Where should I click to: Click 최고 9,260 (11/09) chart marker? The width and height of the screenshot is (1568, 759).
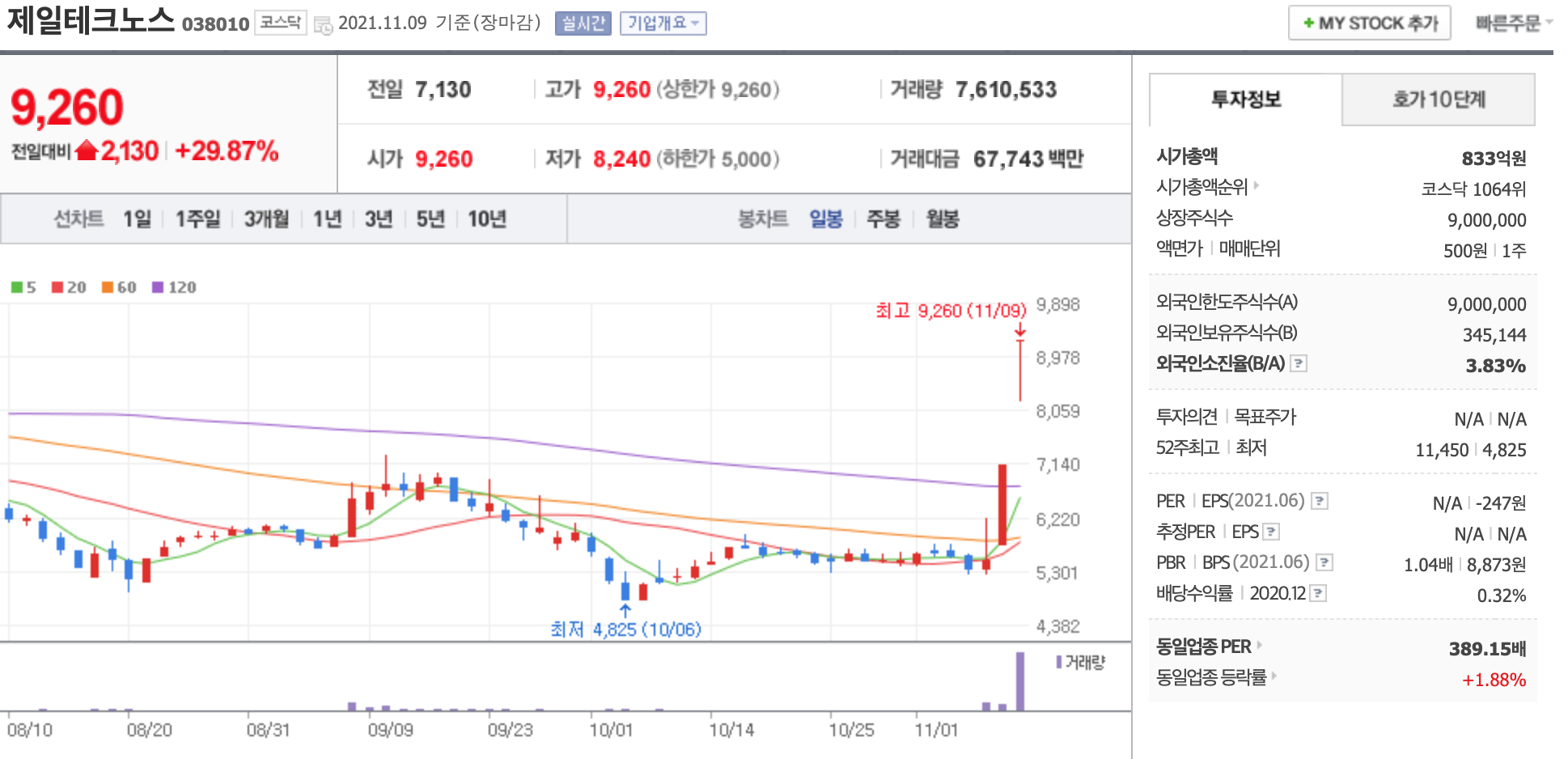(x=951, y=311)
